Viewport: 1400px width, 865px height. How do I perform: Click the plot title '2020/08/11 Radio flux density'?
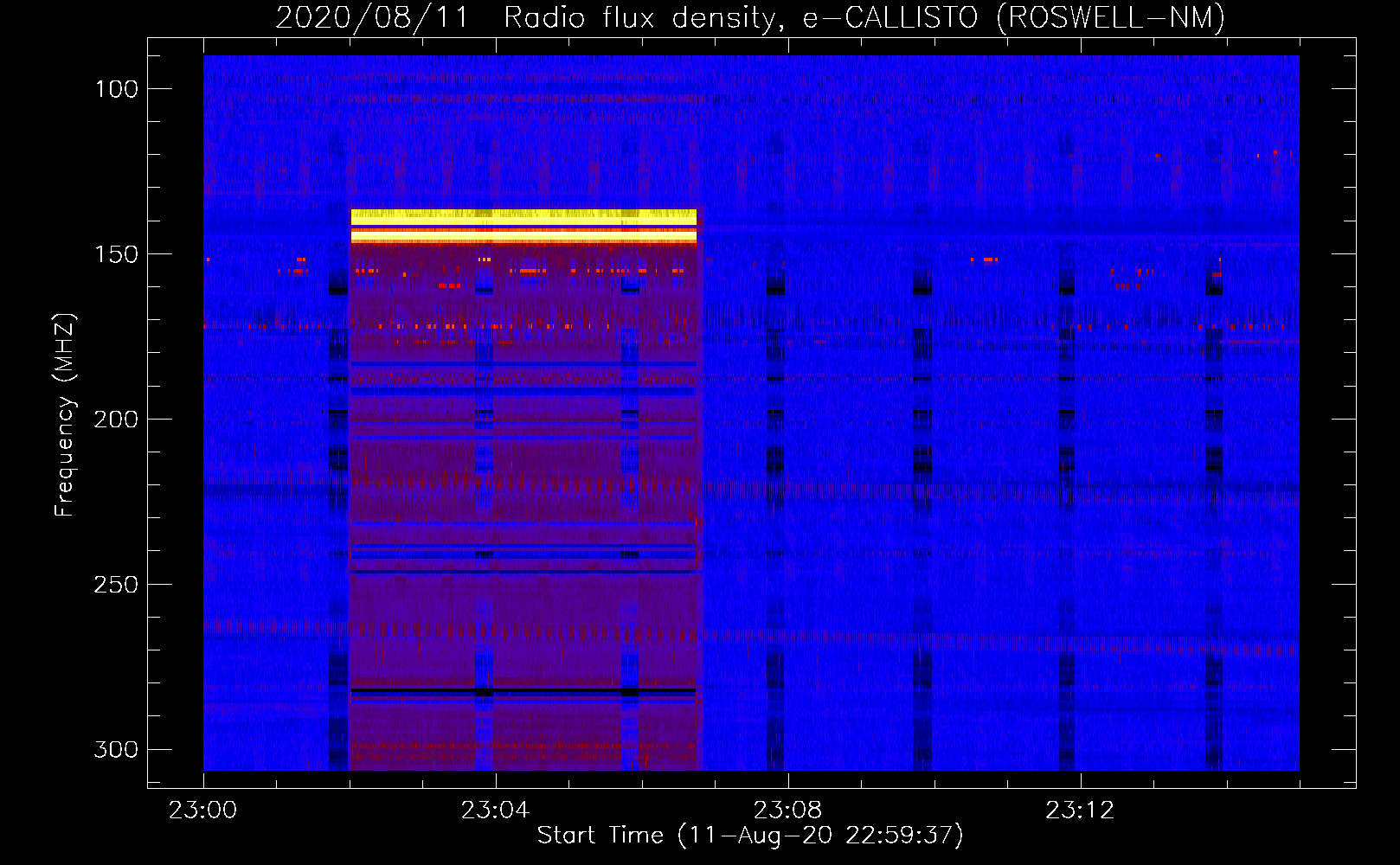(x=526, y=17)
